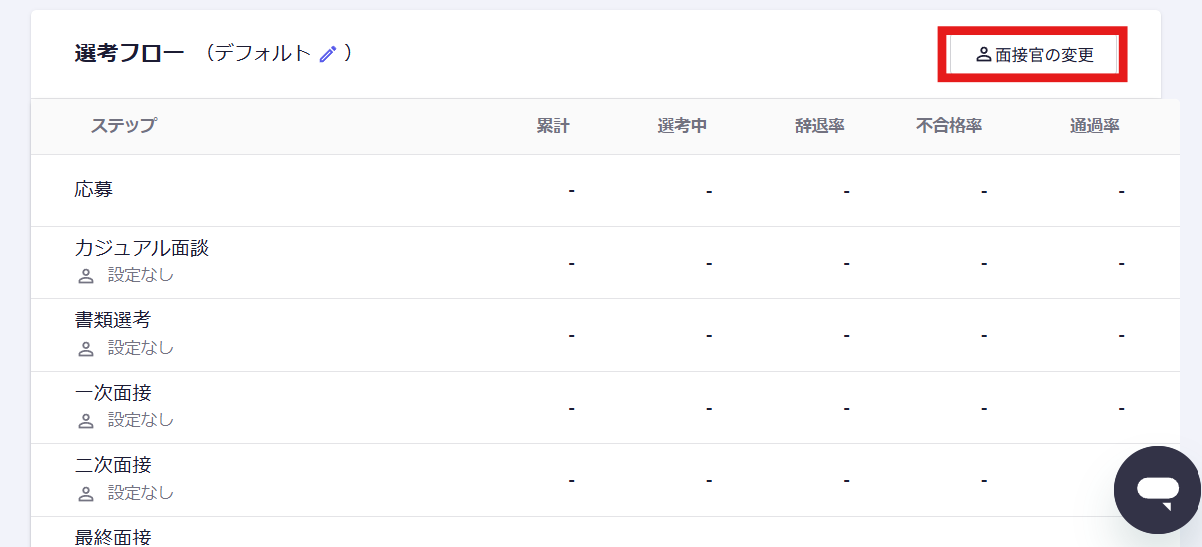Screen dimensions: 1202x547
Task: Click the 選考フロー heading
Action: 130,54
